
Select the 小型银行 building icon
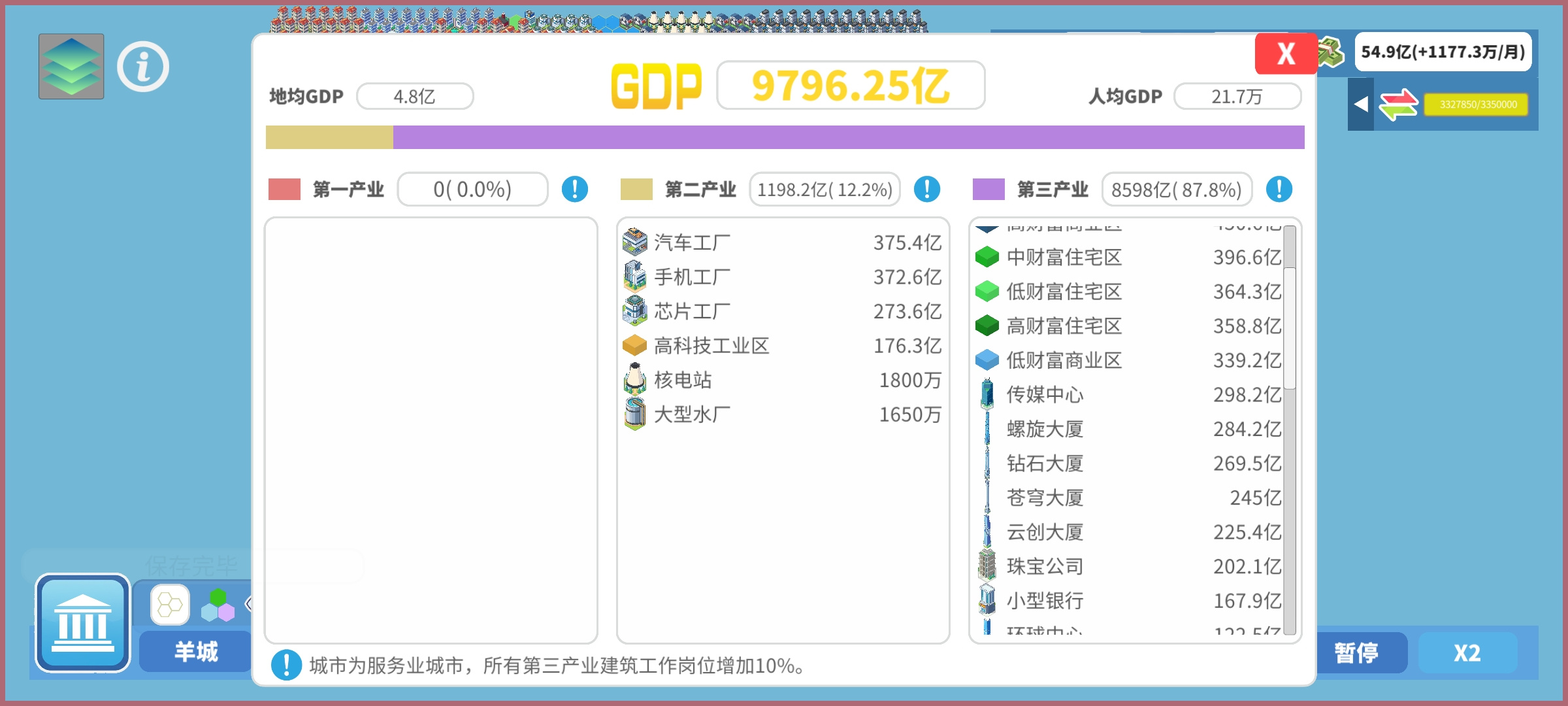987,600
